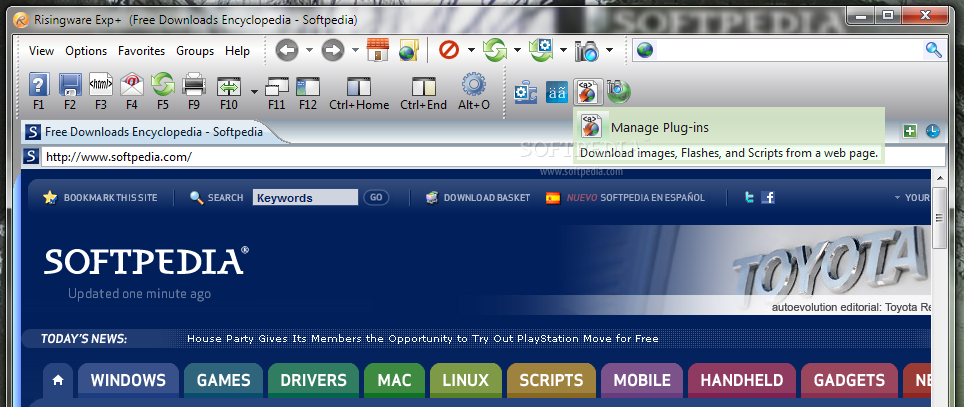964x407 pixels.
Task: Save page with the F2 floppy icon
Action: click(70, 84)
